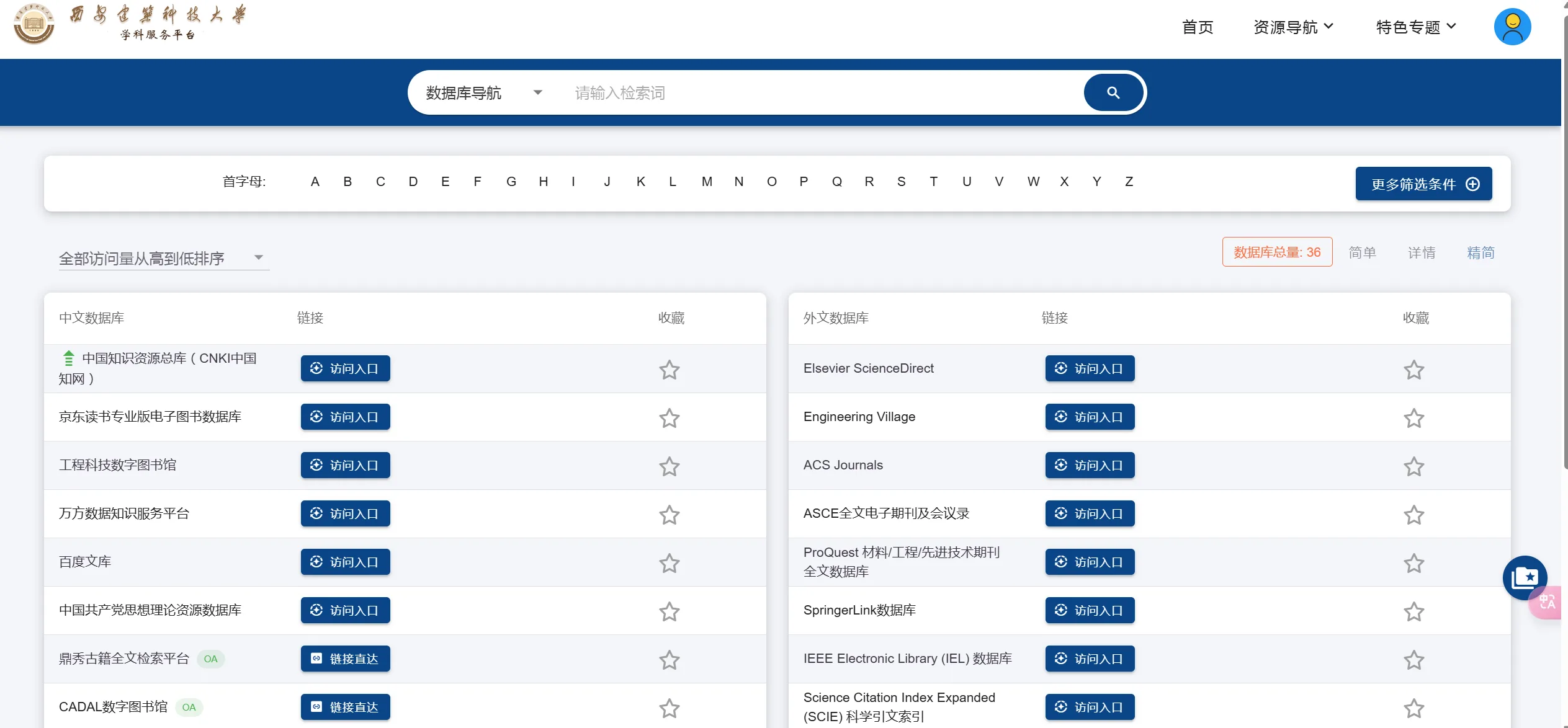Toggle favorite star for 百度文库
1568x728 pixels.
(x=669, y=563)
